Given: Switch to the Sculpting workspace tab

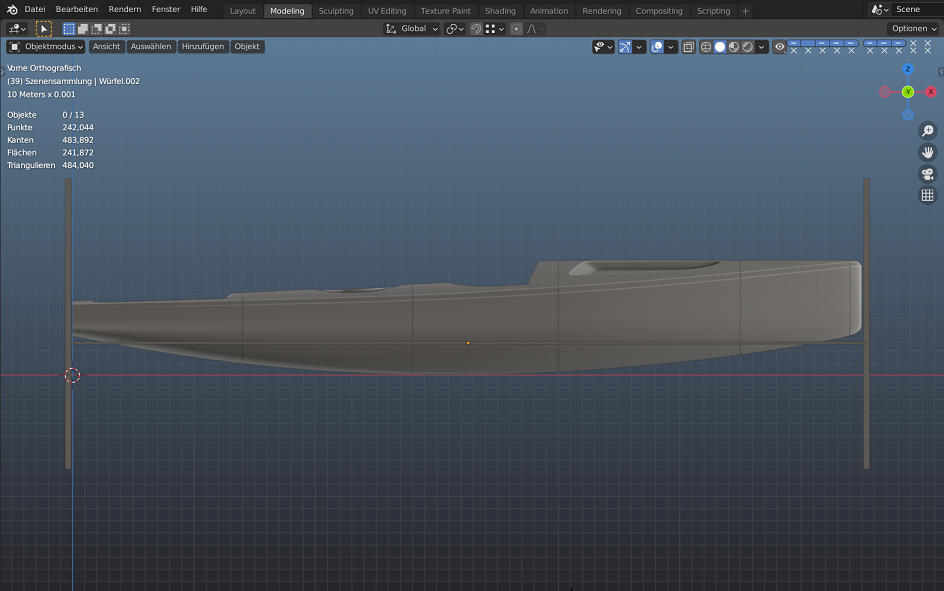Looking at the screenshot, I should coord(336,11).
